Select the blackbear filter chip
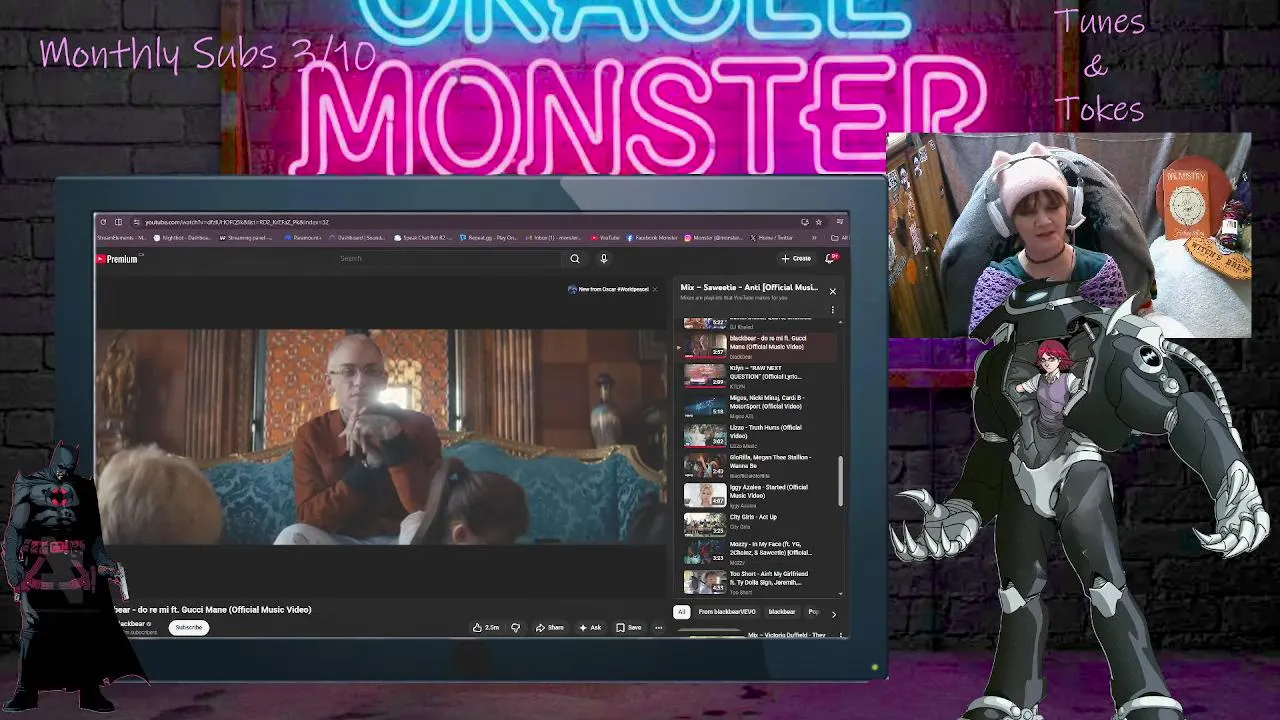Viewport: 1280px width, 720px height. click(782, 612)
